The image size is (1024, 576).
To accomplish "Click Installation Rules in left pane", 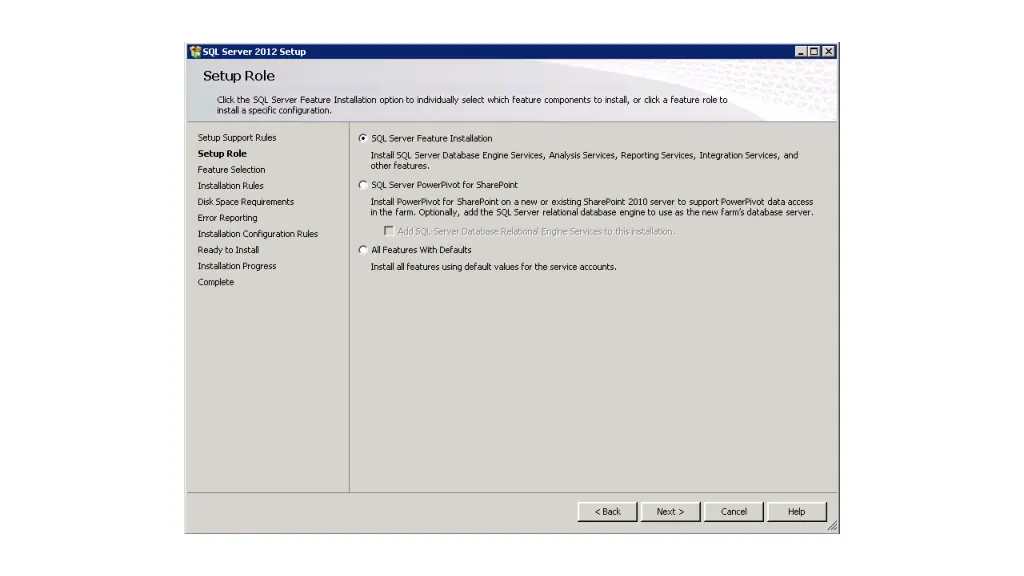I will [231, 186].
